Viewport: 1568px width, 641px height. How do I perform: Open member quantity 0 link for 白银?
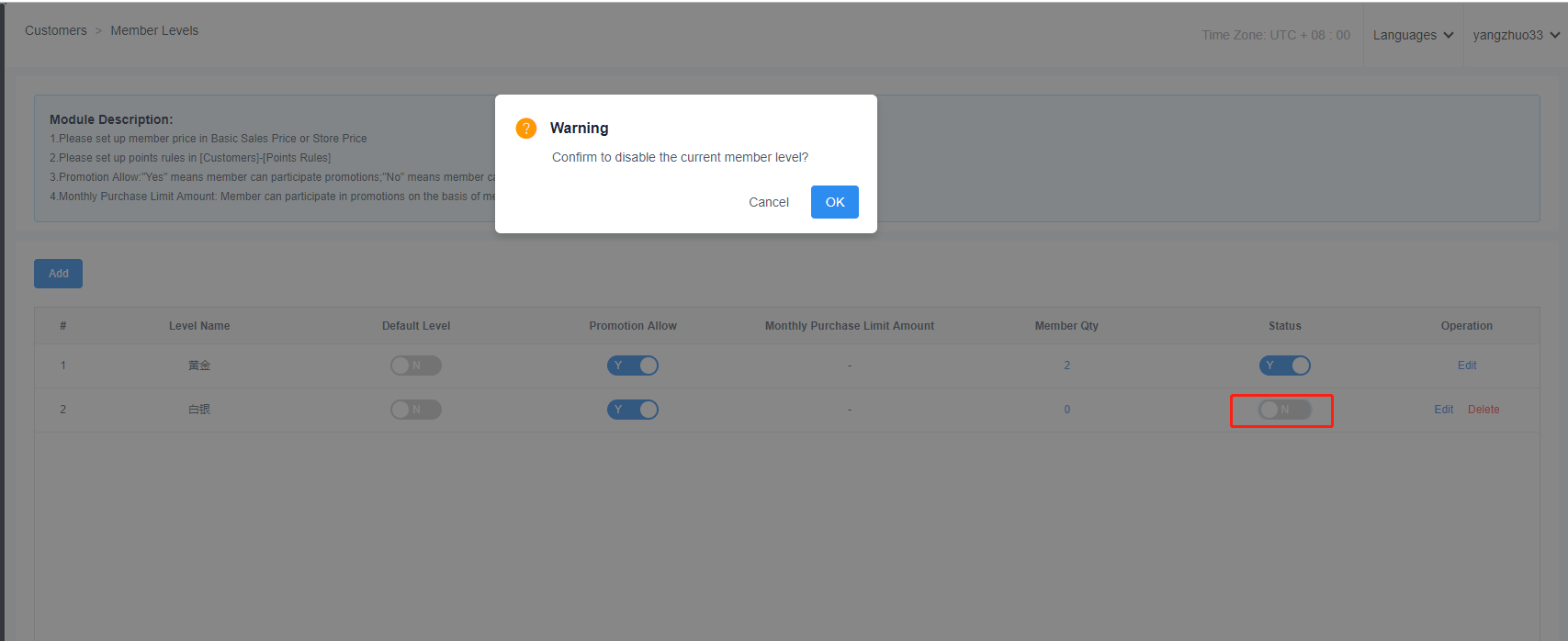1066,410
